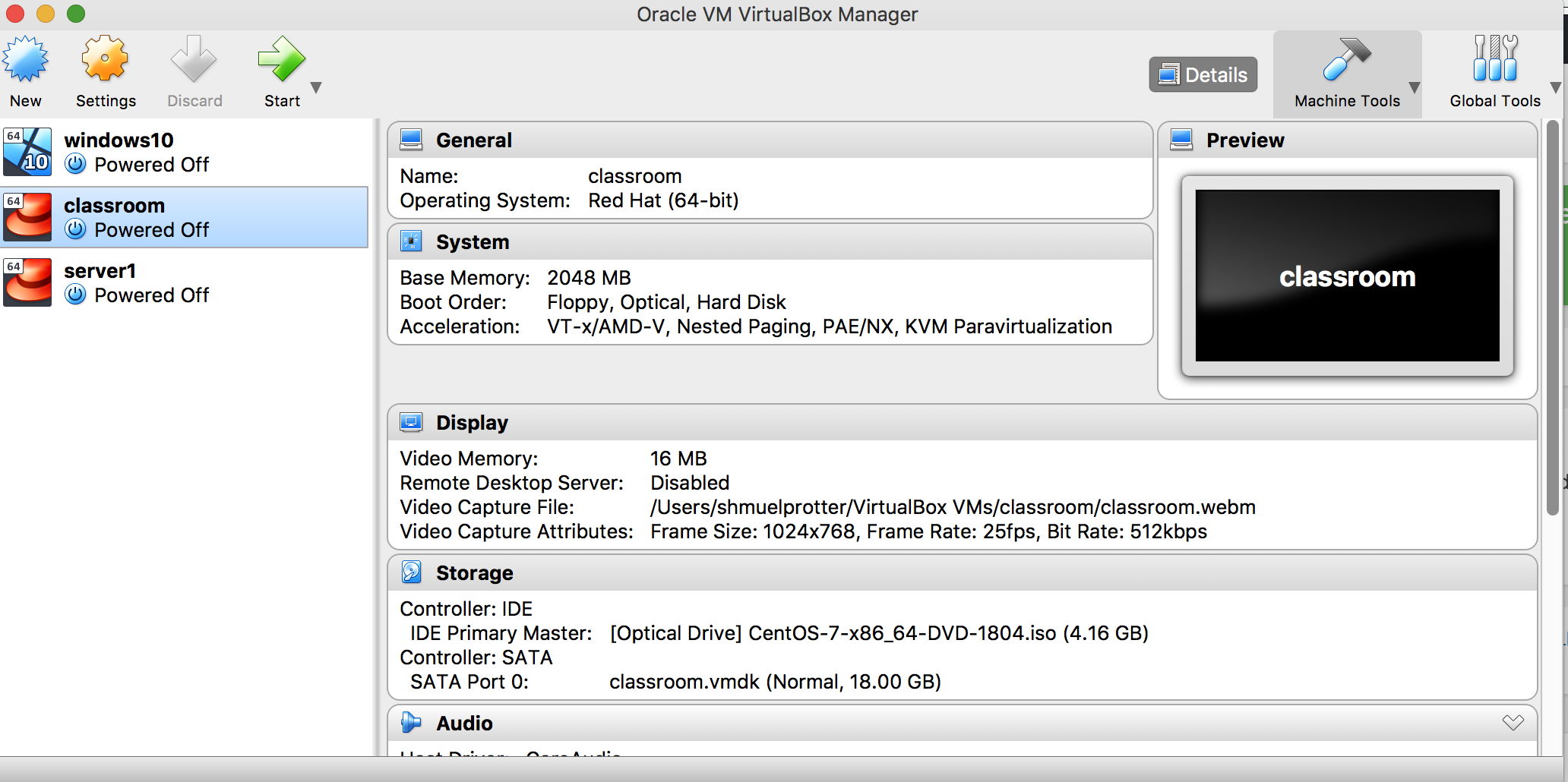Click the Display section screen icon

point(411,422)
